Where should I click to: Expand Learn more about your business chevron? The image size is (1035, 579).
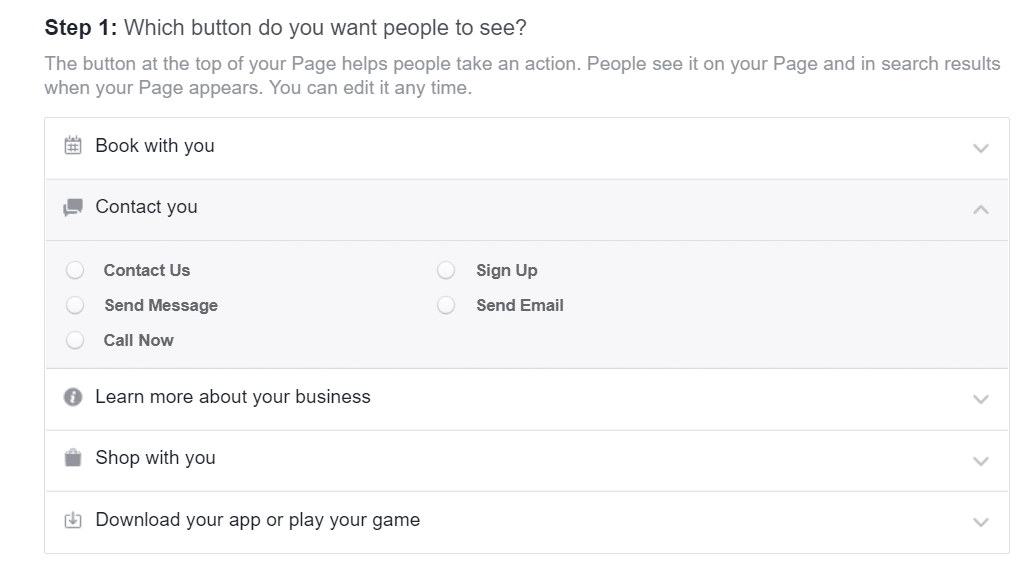[980, 399]
